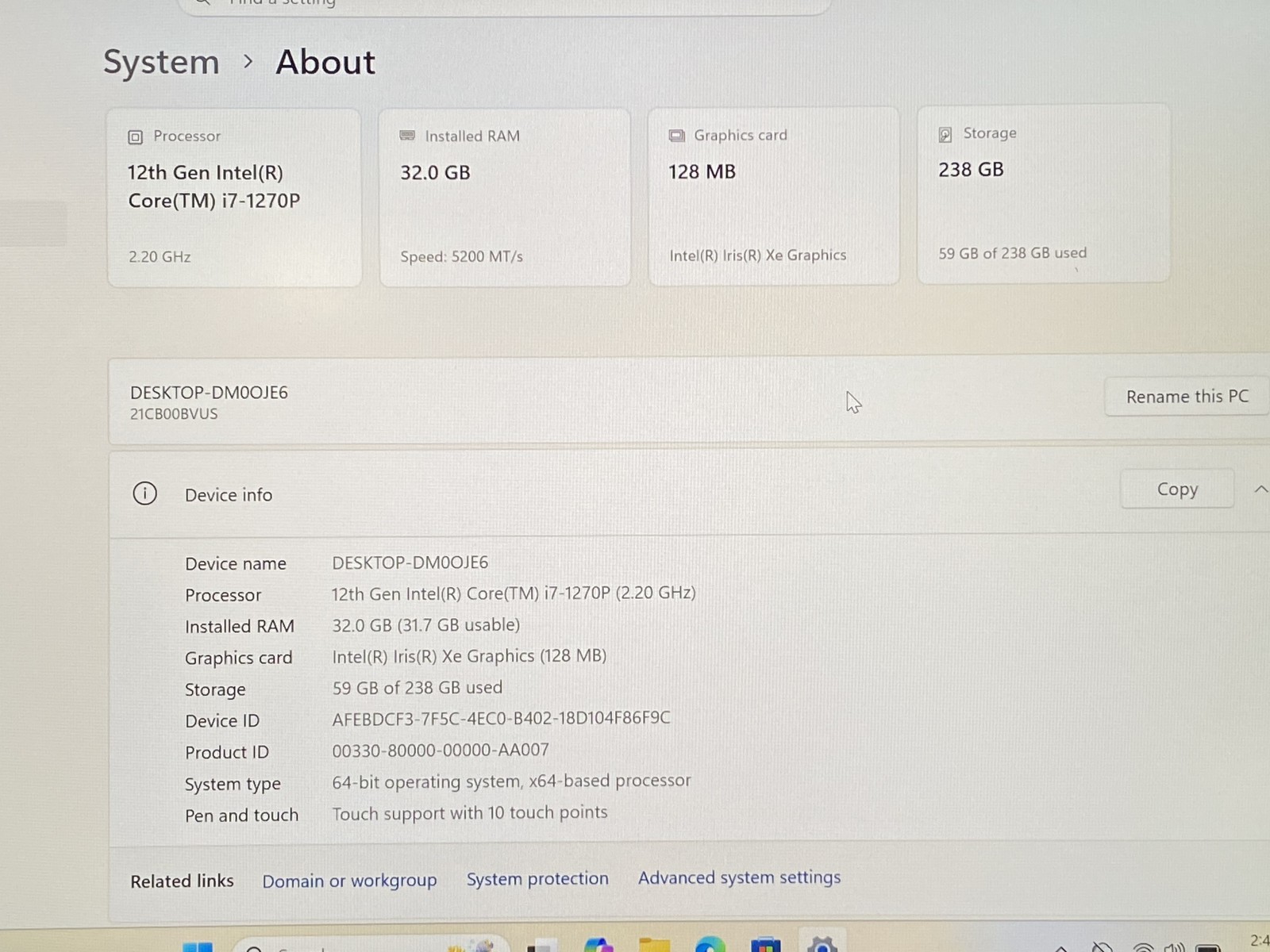Click the Installed RAM memory icon
Screen dimensions: 1270x952
[x=407, y=136]
